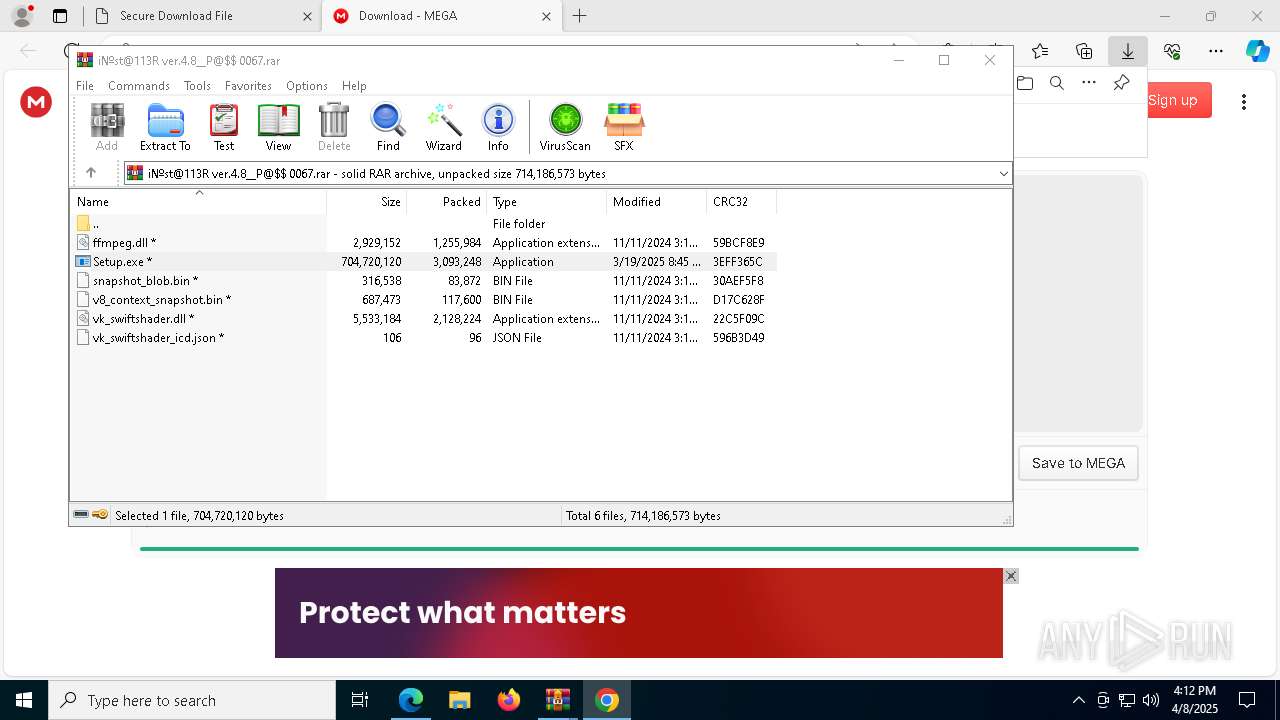Screen dimensions: 1280x720
Task: Click the Extract To toolbar icon
Action: [x=165, y=127]
